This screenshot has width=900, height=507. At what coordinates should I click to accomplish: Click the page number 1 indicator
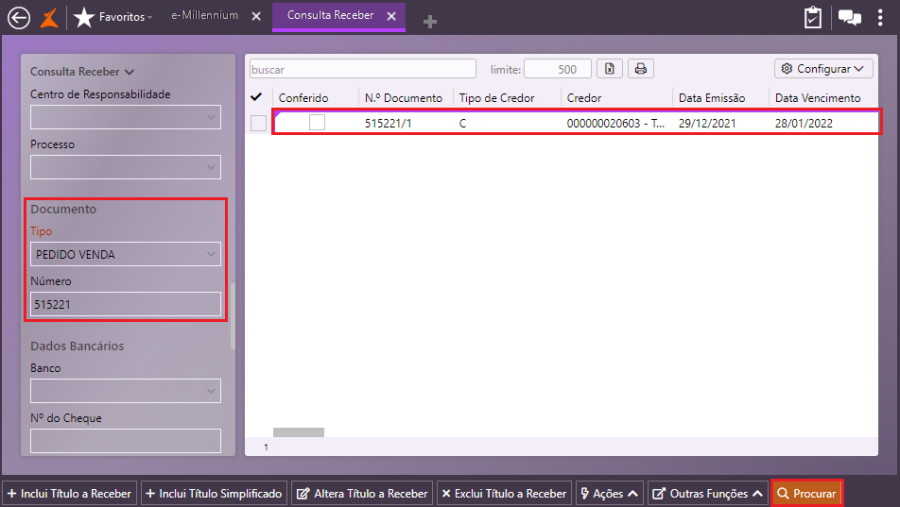point(266,447)
